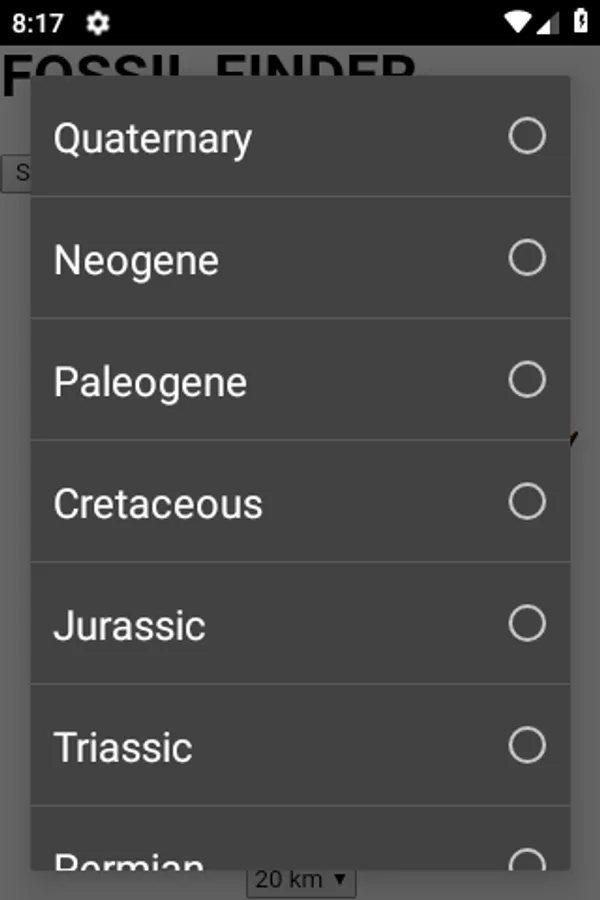Screen dimensions: 600x900
Task: Tap the Wi-Fi signal status icon
Action: pyautogui.click(x=517, y=22)
